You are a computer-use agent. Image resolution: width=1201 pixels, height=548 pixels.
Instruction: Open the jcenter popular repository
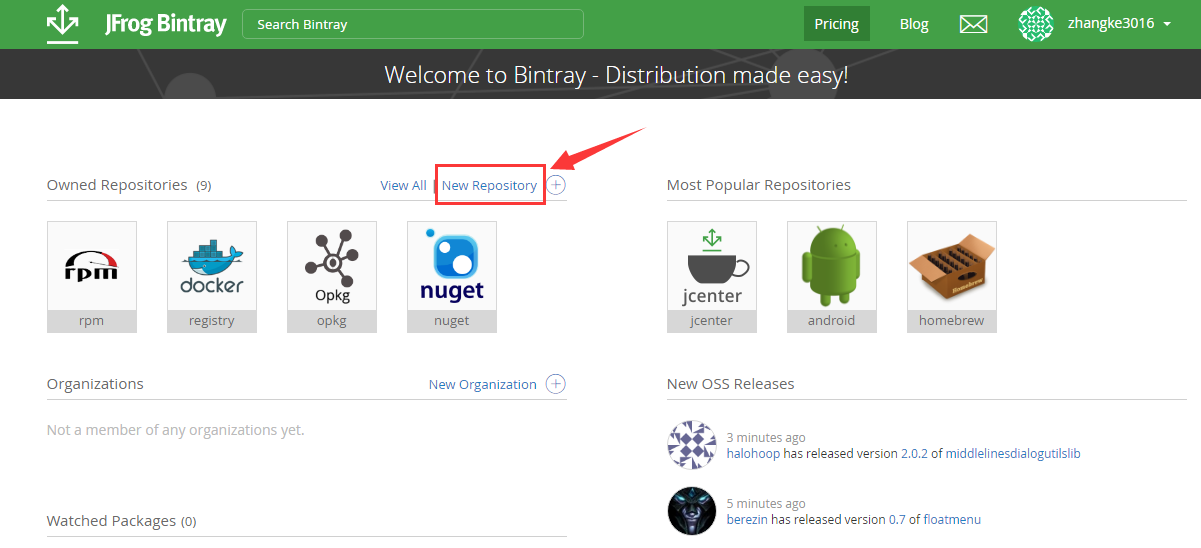tap(712, 266)
